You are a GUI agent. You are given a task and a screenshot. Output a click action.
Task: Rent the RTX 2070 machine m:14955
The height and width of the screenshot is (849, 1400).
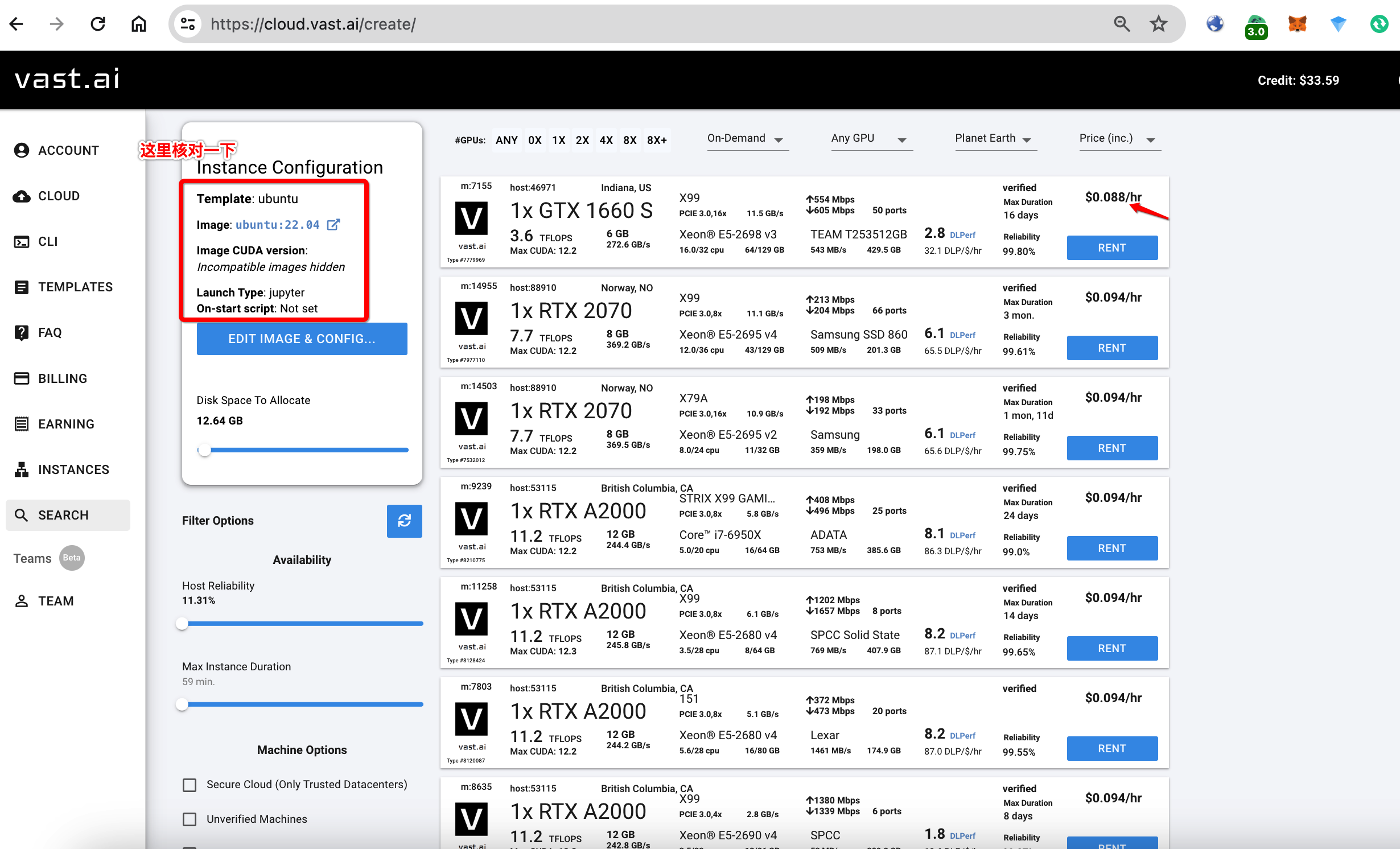(x=1112, y=348)
